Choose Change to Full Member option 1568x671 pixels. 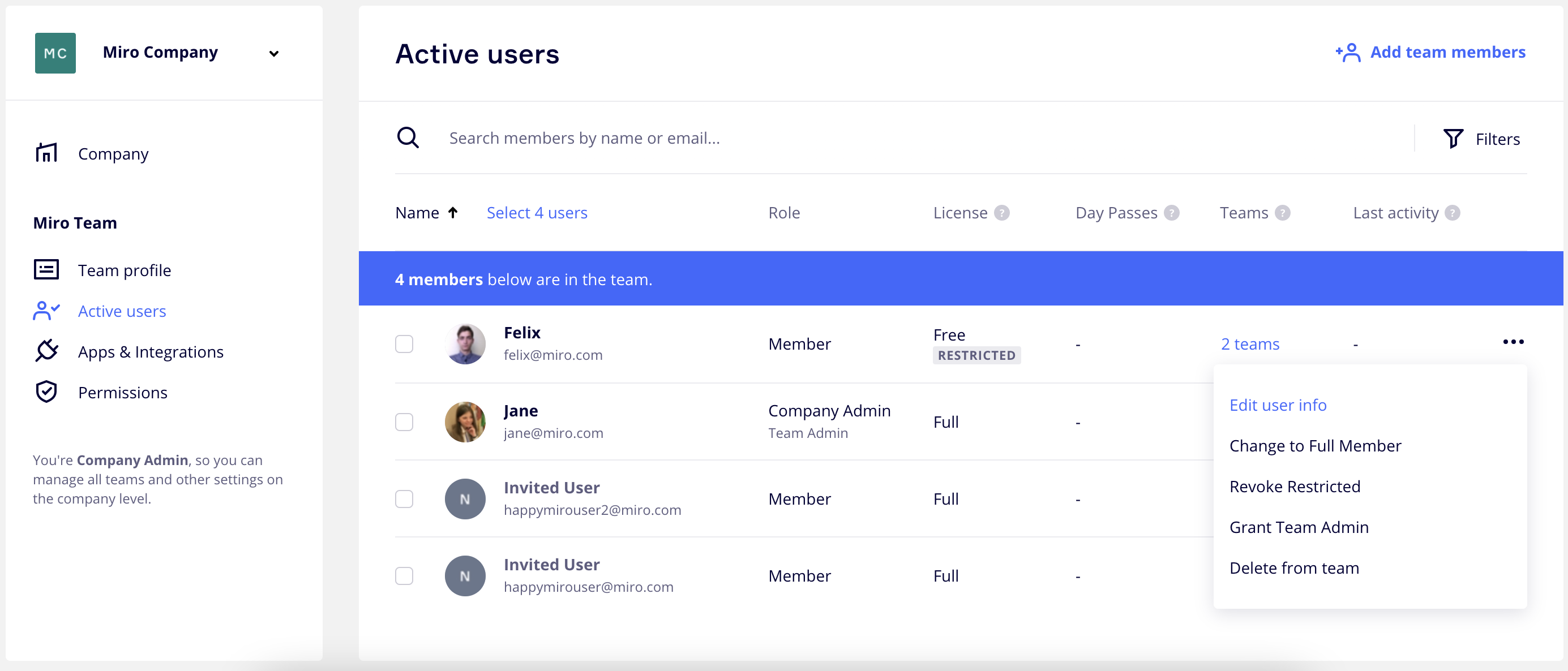click(x=1315, y=446)
